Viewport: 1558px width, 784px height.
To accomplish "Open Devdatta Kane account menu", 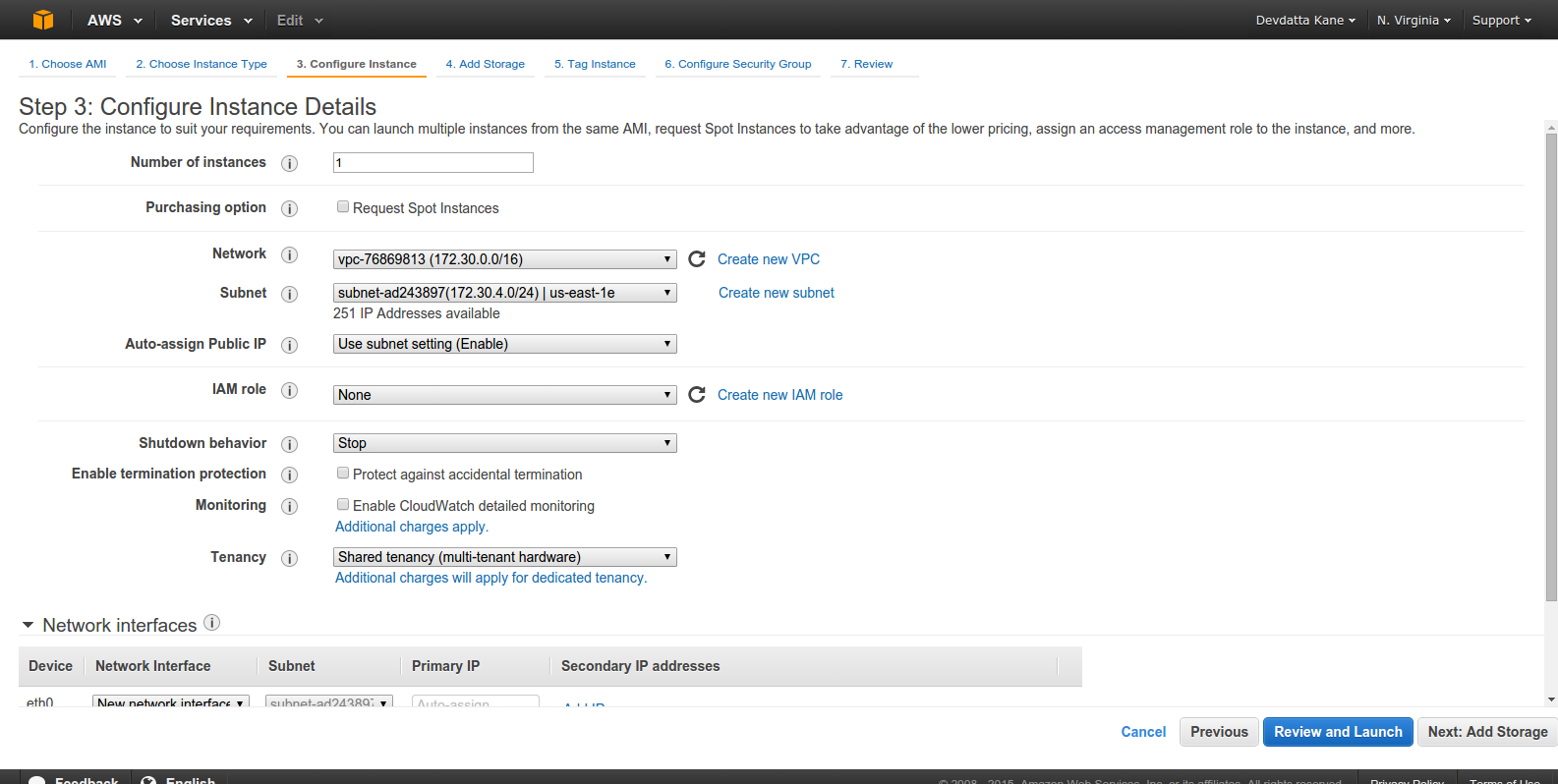I will tap(1305, 20).
